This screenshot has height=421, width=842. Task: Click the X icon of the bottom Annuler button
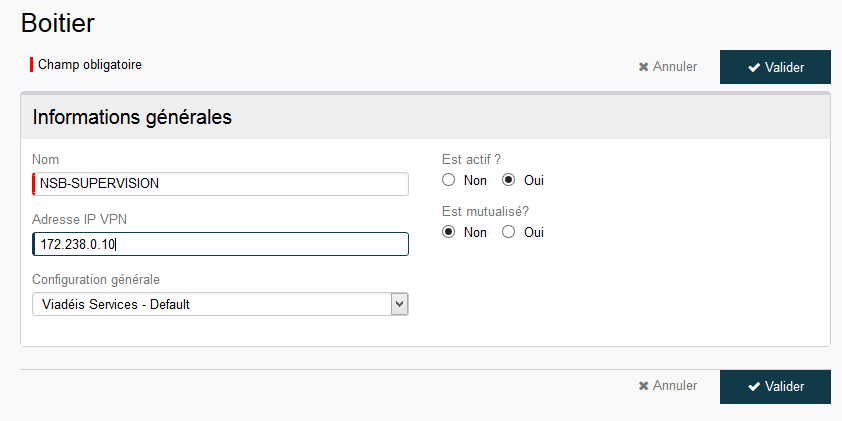click(x=643, y=386)
